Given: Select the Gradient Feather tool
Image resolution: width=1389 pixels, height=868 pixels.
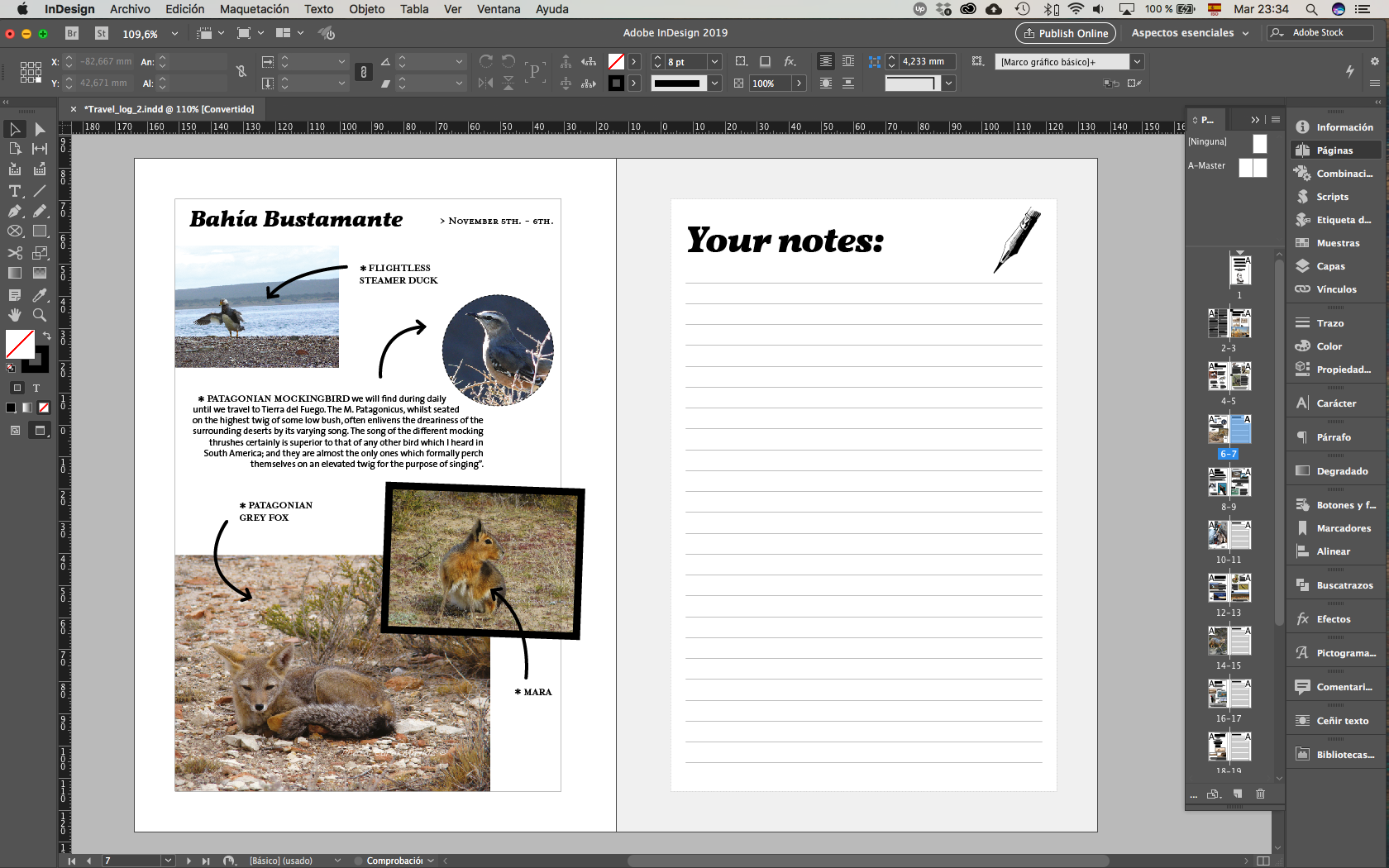Looking at the screenshot, I should click(x=40, y=273).
